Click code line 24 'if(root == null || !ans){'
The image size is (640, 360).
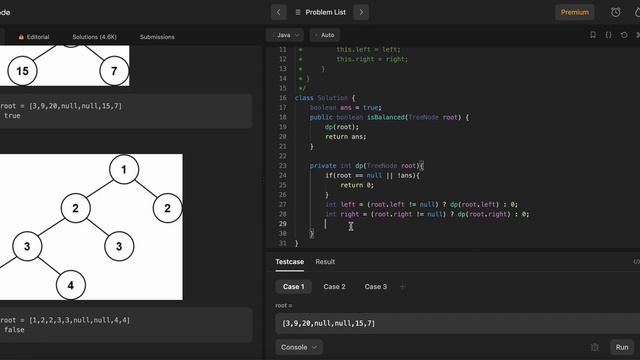click(x=372, y=176)
